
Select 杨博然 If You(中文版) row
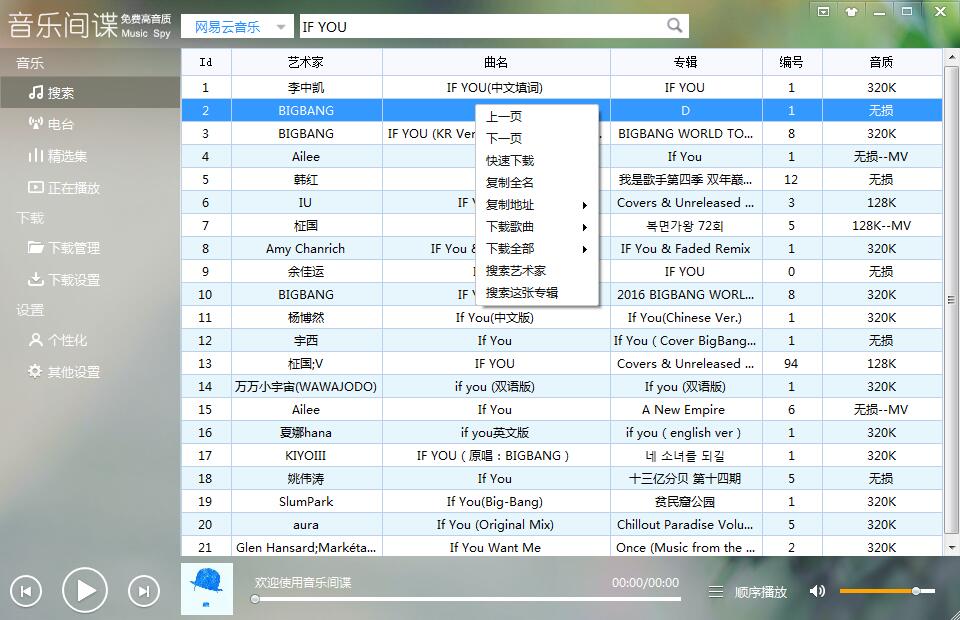click(x=561, y=318)
